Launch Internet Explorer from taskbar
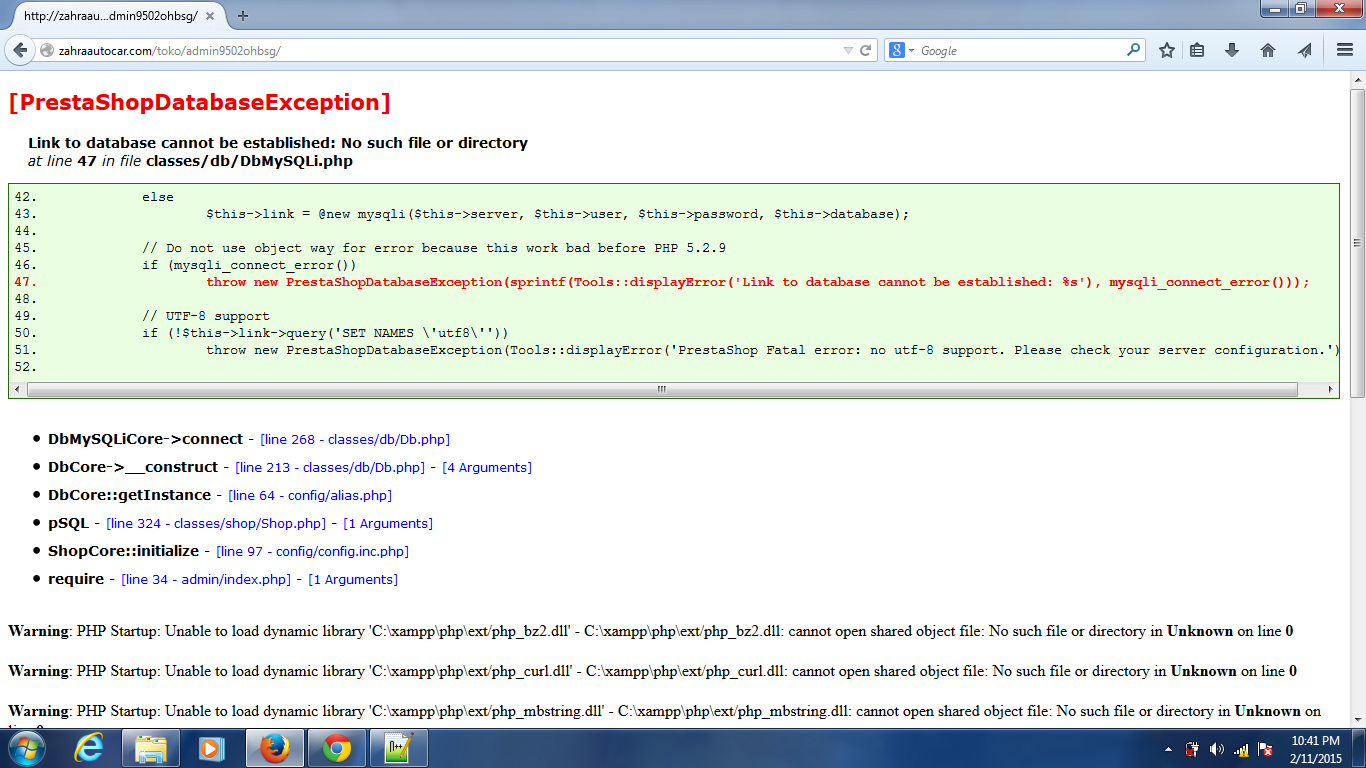Screen dimensions: 1366x768 pos(90,748)
